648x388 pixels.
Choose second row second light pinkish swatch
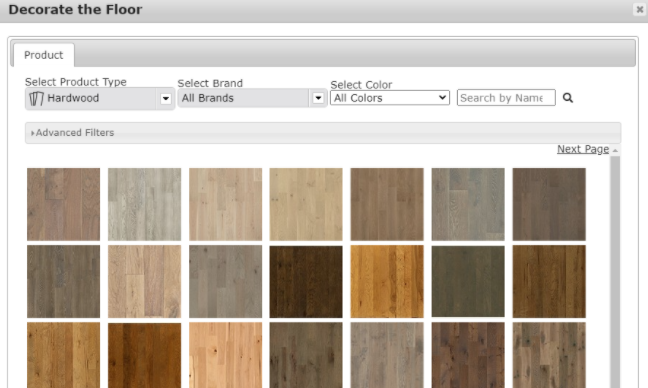tap(145, 281)
